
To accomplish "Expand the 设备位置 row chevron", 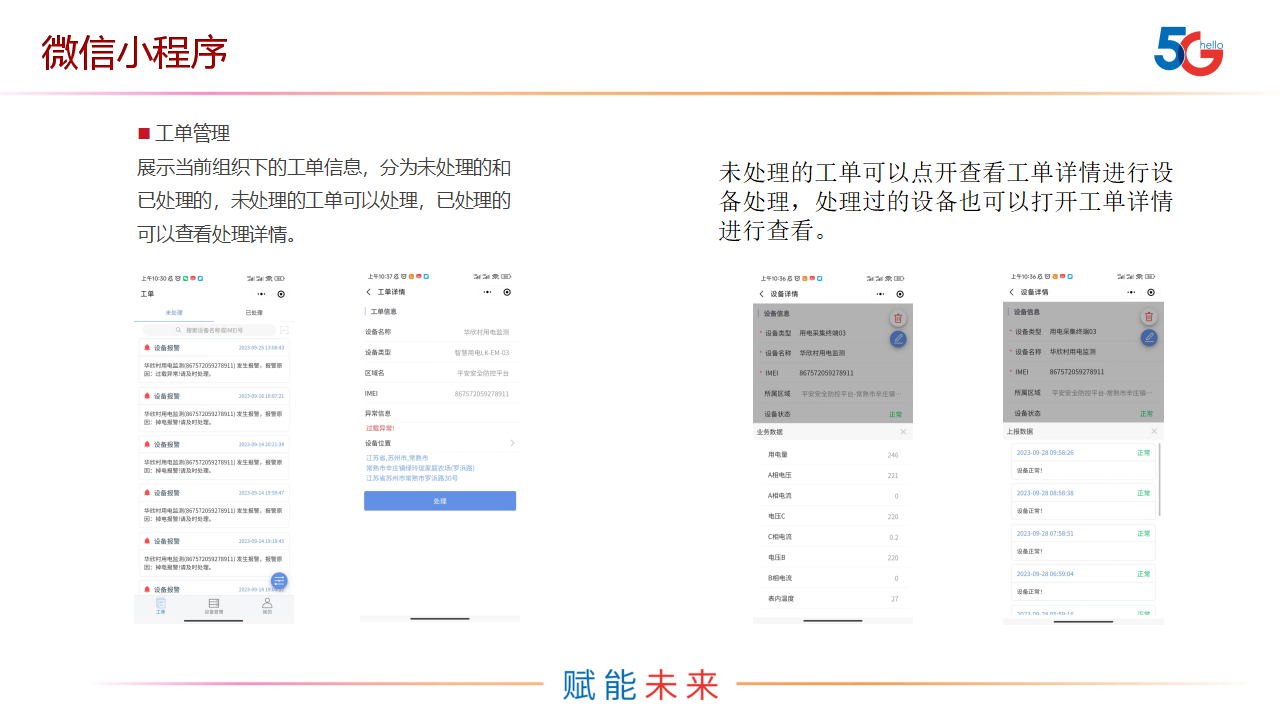I will pos(513,443).
